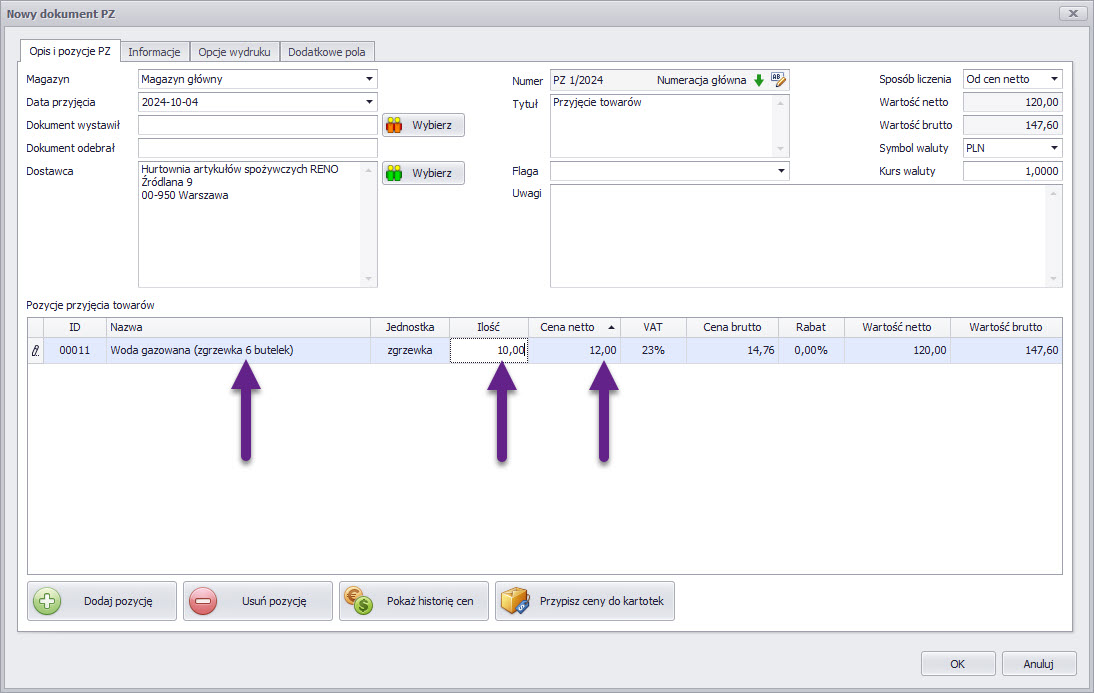Click the coins icon on Pokaż historię cen
The height and width of the screenshot is (693, 1094).
tap(358, 601)
